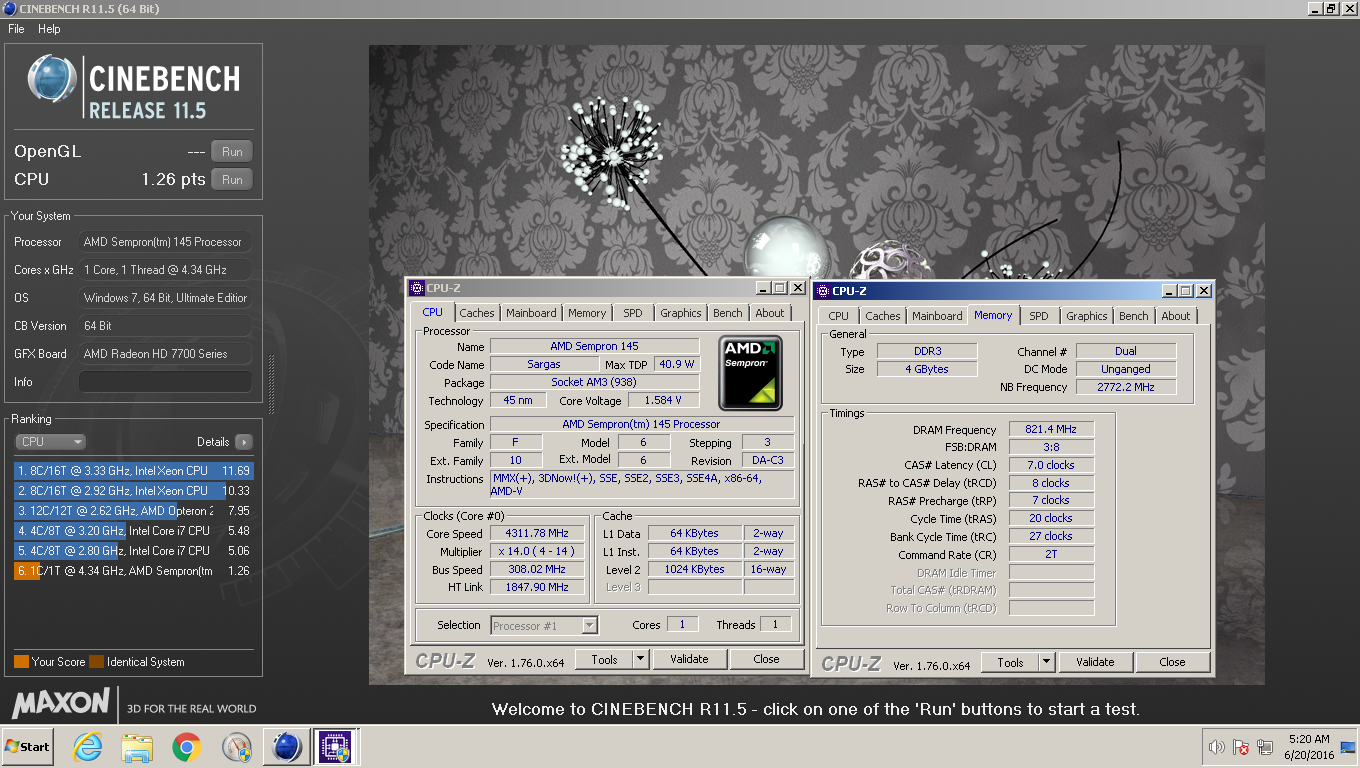Select ranking row 1C/1T AMD Sempron
1360x768 pixels.
pyautogui.click(x=134, y=571)
